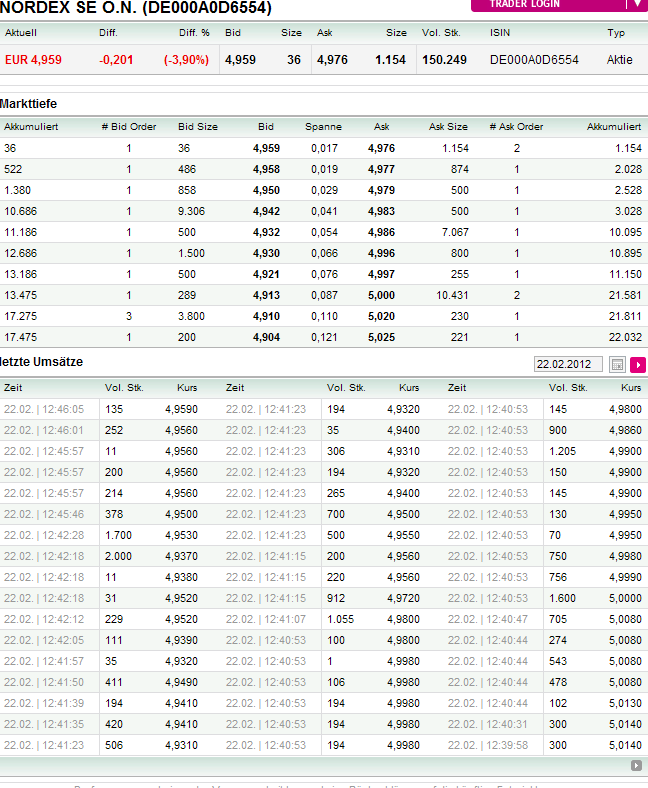Click the '# Bid Order' column header
Viewport: 648px width, 788px height.
(129, 127)
